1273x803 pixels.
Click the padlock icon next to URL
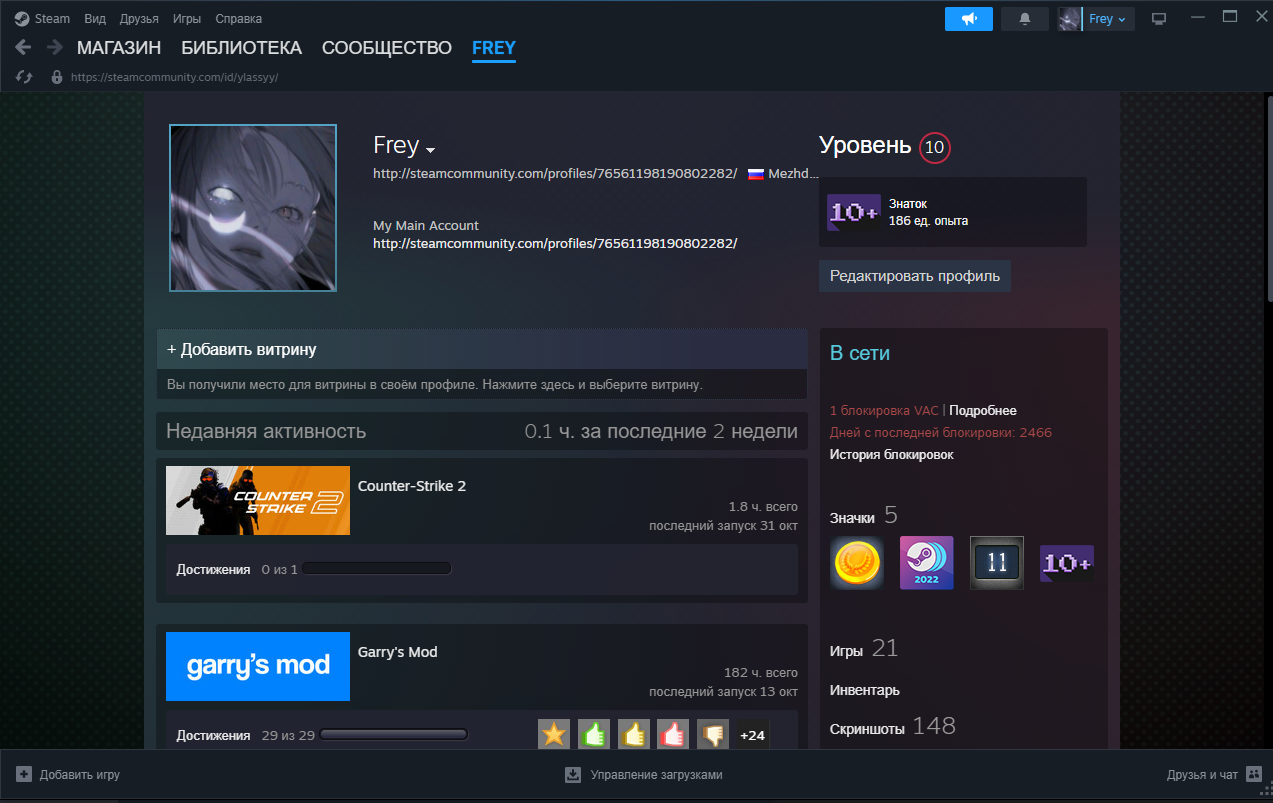point(56,76)
